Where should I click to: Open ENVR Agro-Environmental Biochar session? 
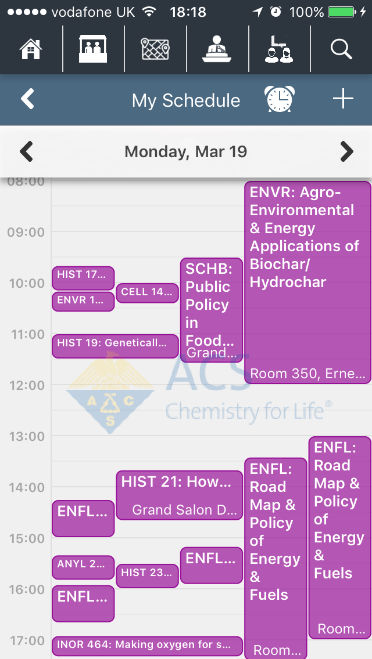(x=308, y=282)
